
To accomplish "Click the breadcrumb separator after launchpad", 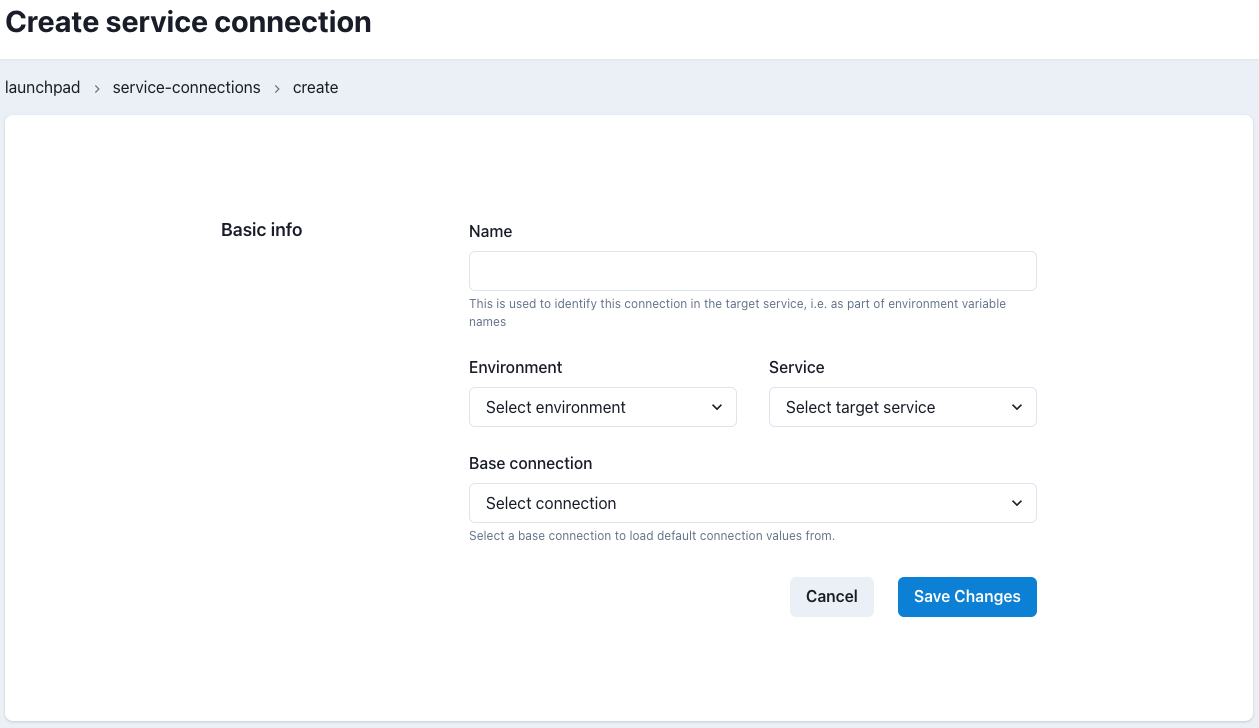I will coord(97,88).
